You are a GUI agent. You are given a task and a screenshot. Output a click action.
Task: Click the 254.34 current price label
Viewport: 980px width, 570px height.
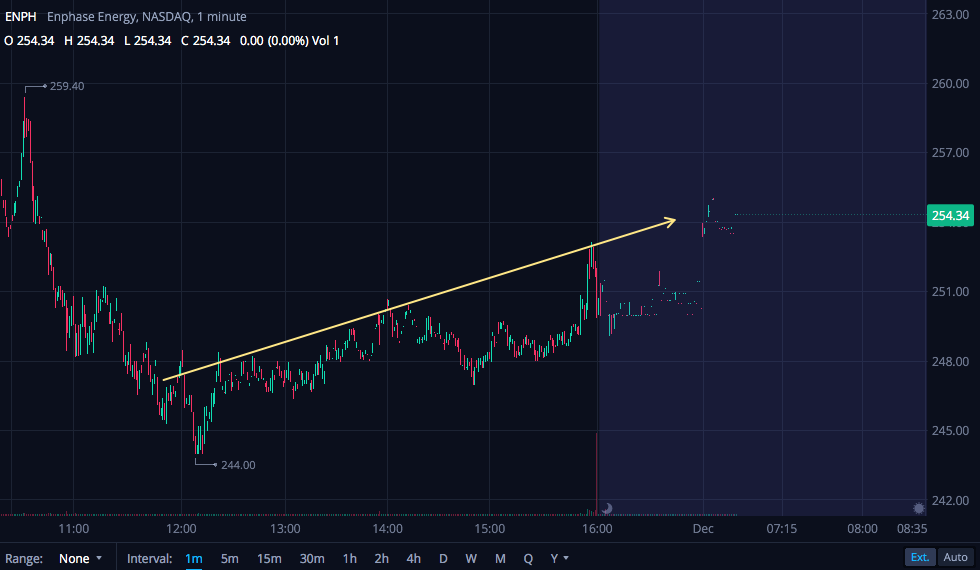(x=950, y=215)
